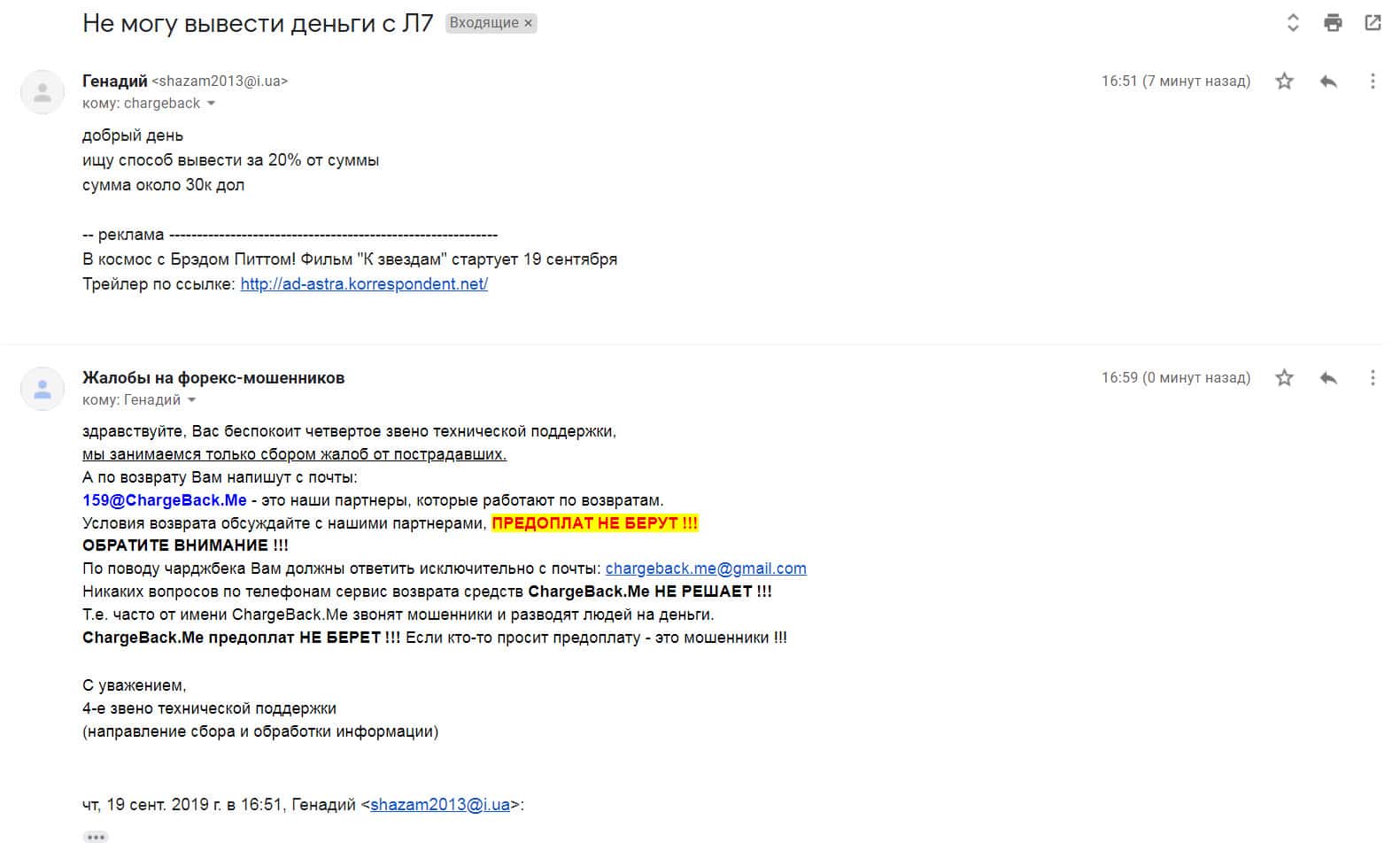Click the chargeback.me@gmail.com email link
1400x843 pixels.
tap(706, 568)
